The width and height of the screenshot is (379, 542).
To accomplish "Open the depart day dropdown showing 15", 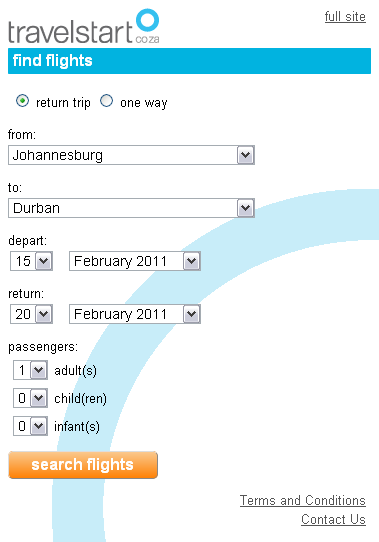I will click(x=31, y=261).
